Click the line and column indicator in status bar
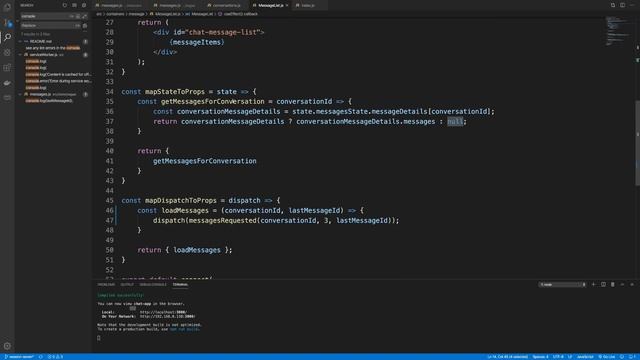Screen dimensions: 640x360 (x=507, y=357)
